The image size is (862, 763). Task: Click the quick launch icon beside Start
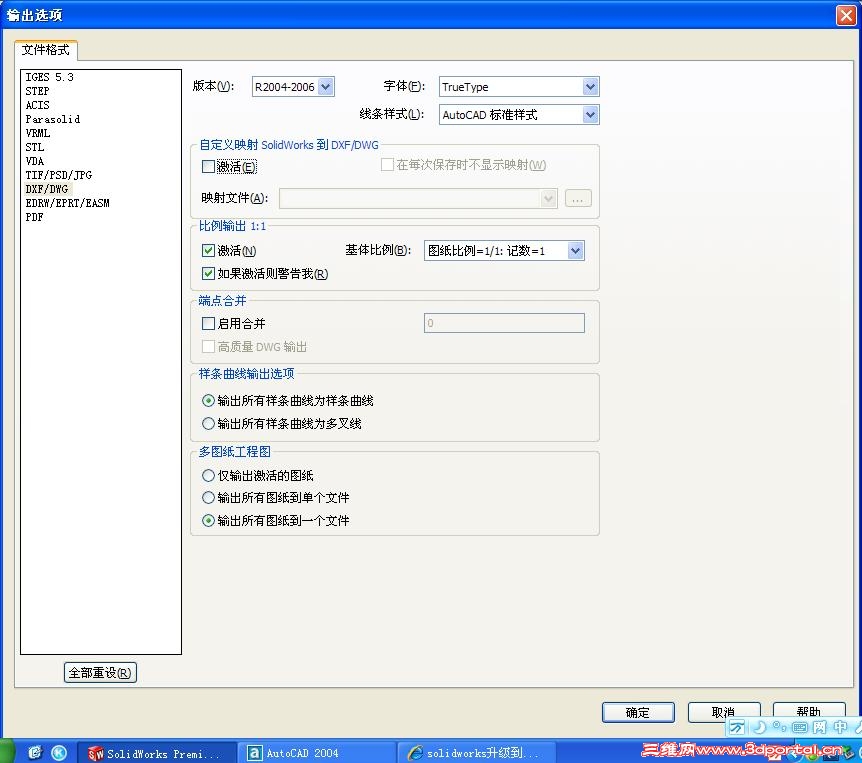(35, 752)
